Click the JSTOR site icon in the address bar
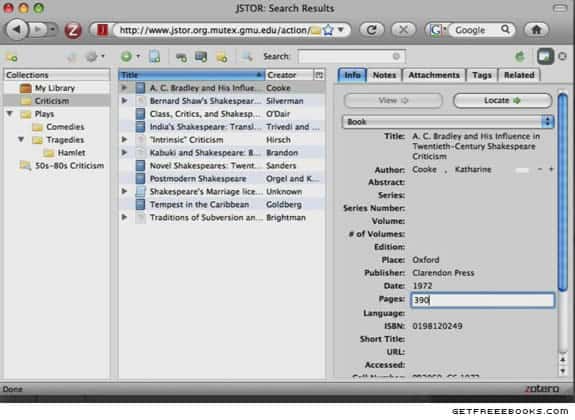The image size is (575, 420). tap(103, 30)
